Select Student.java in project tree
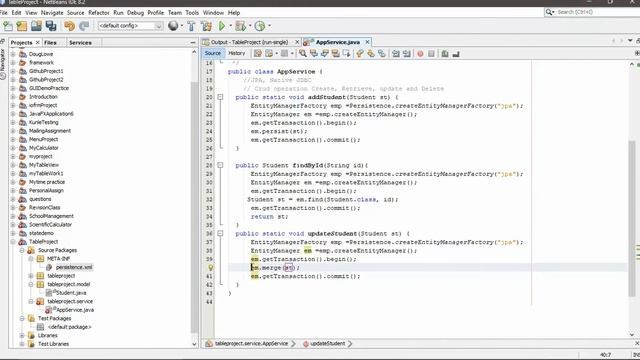 click(x=71, y=293)
